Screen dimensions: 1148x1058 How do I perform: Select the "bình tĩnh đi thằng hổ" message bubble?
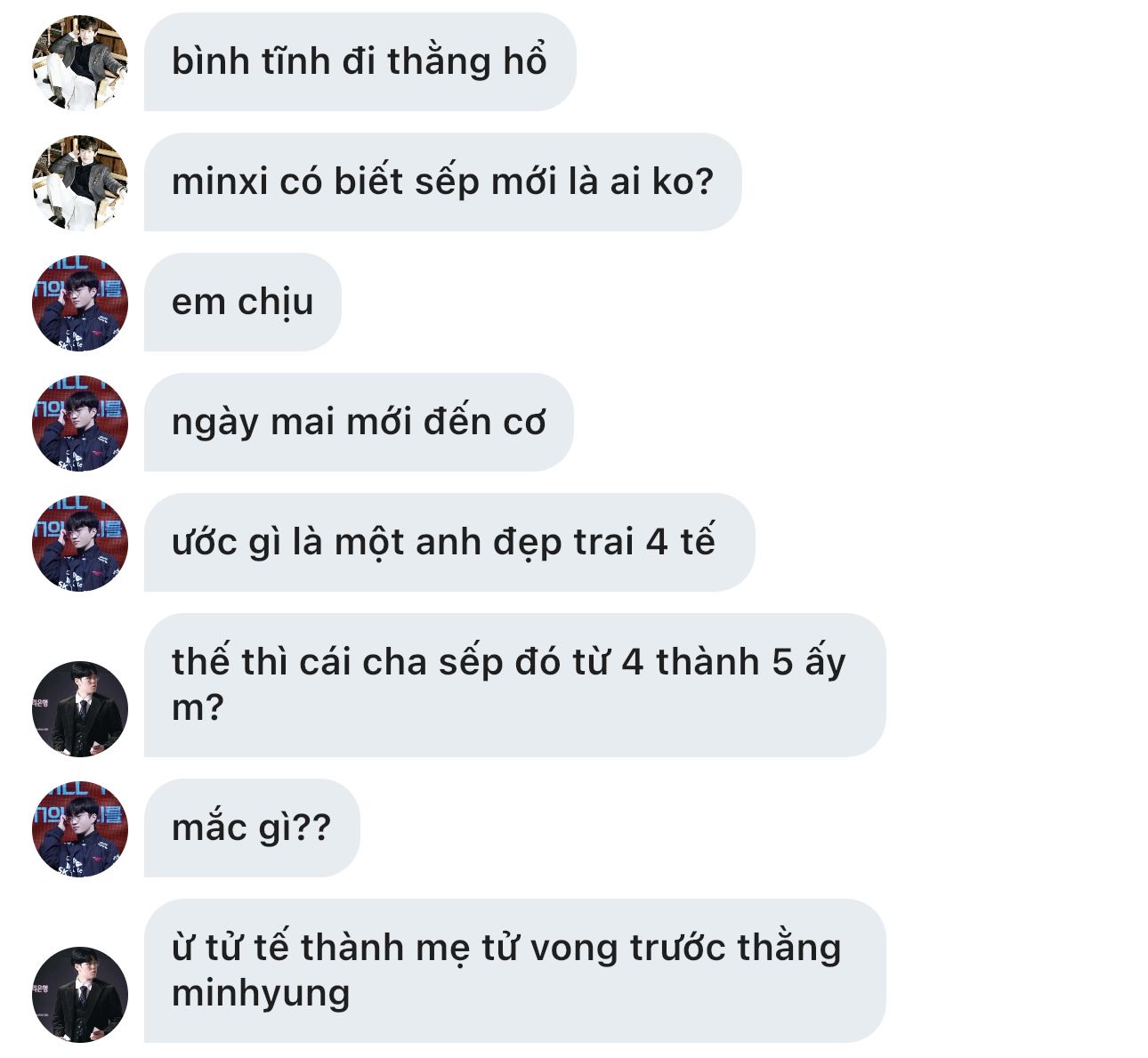pyautogui.click(x=360, y=62)
